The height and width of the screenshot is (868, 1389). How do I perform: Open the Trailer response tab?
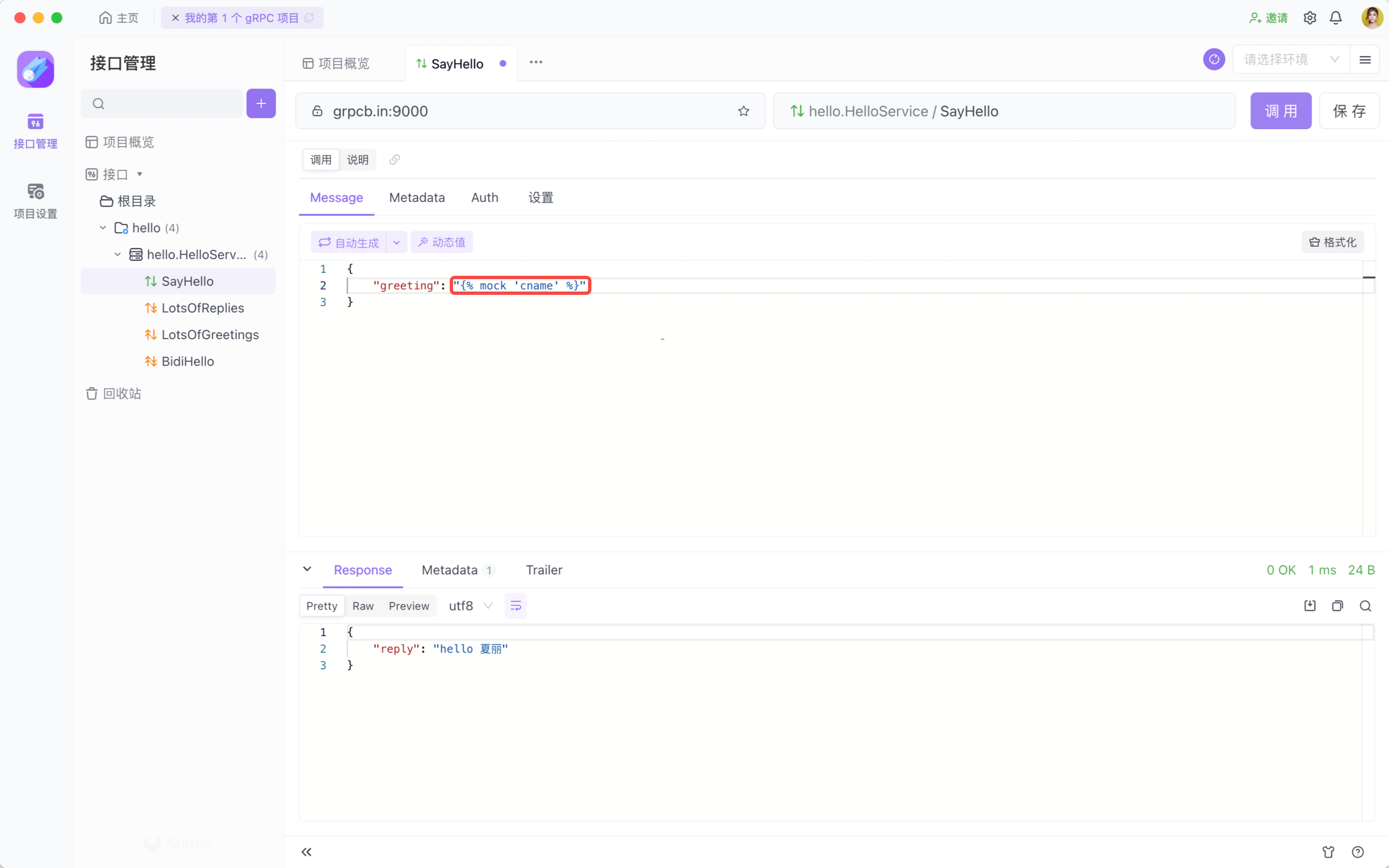pos(543,569)
